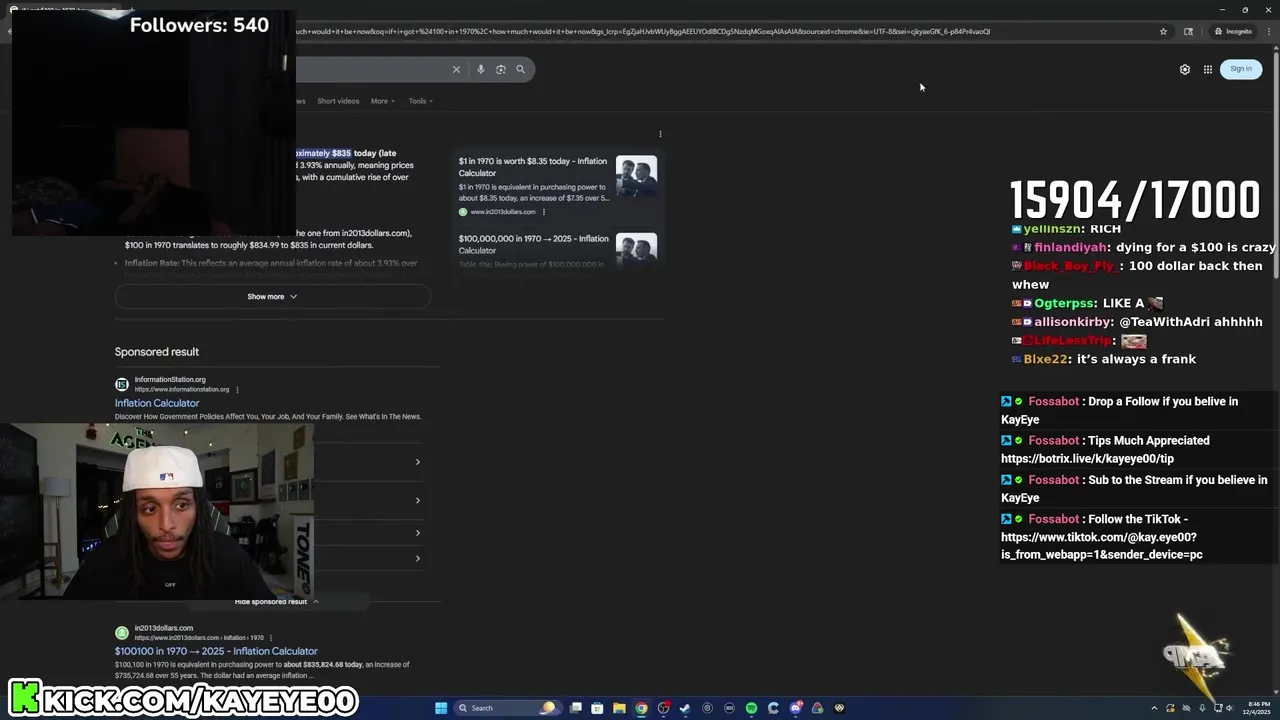Open Google apps grid
Screen dimensions: 1280x720
click(x=1208, y=69)
